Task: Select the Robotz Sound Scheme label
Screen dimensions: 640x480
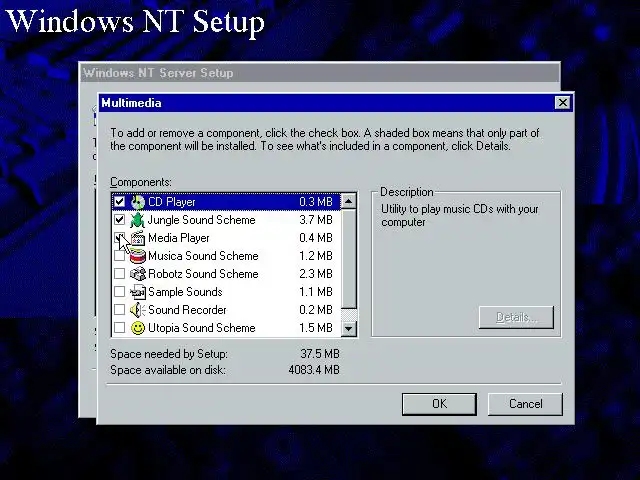Action: [203, 274]
